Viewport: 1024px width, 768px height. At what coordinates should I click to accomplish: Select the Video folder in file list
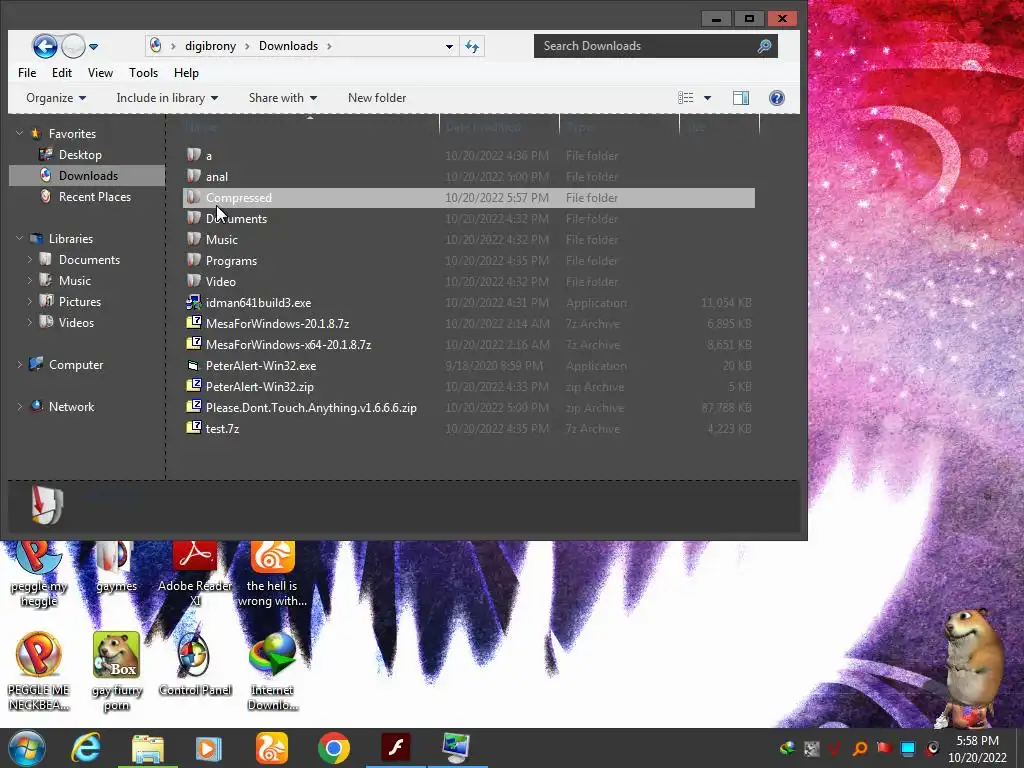[221, 281]
